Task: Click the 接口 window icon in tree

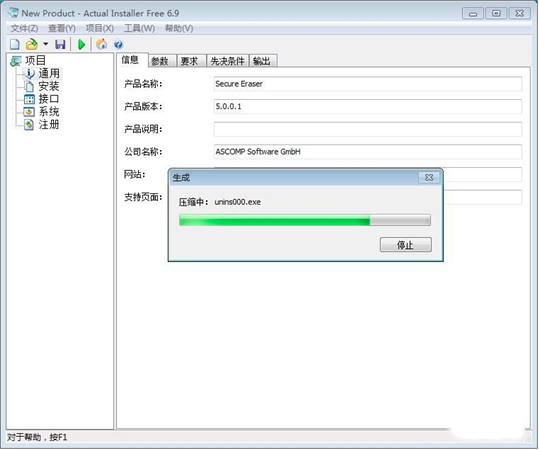Action: [x=30, y=99]
